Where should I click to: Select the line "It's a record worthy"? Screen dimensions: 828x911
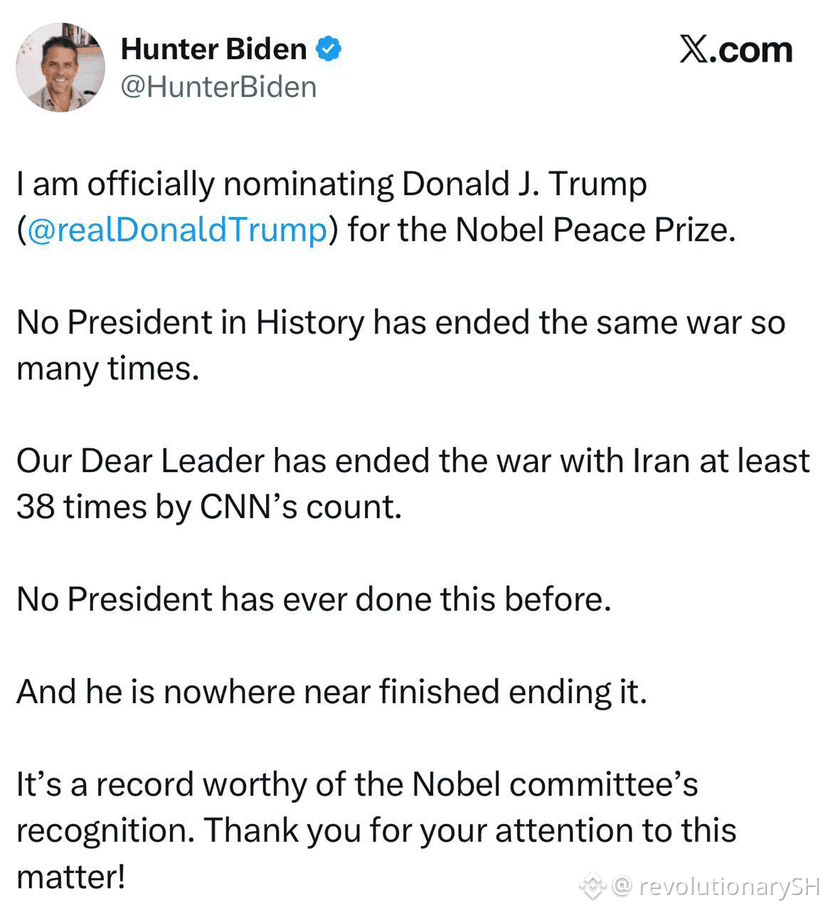click(357, 784)
